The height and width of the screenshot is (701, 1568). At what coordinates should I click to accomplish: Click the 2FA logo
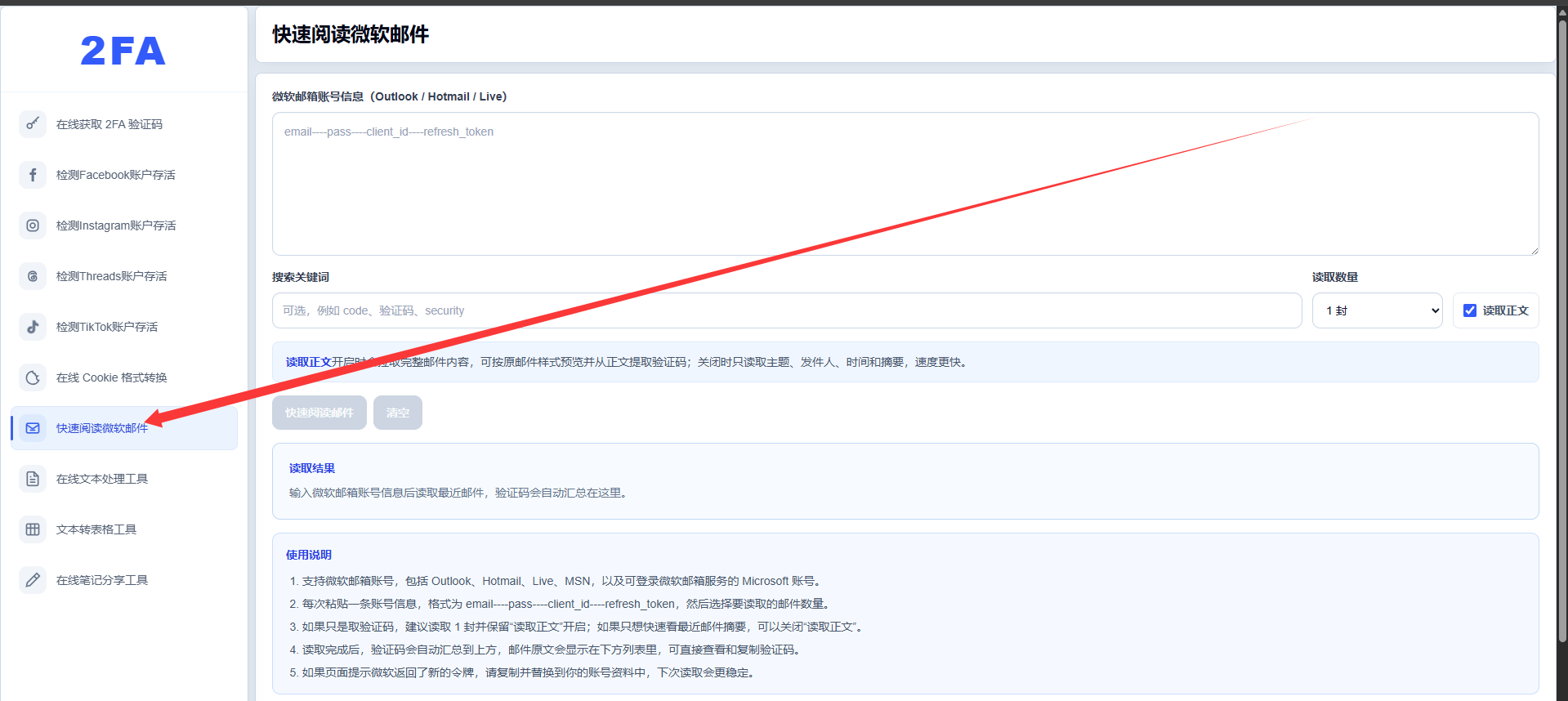coord(123,51)
